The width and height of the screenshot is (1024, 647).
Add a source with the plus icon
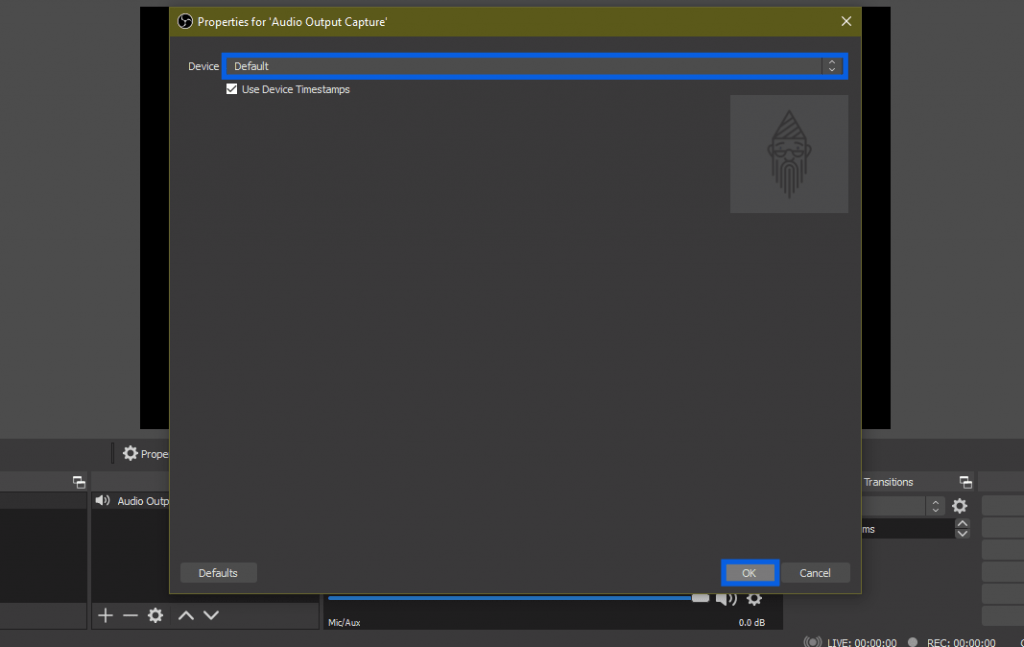pos(105,615)
